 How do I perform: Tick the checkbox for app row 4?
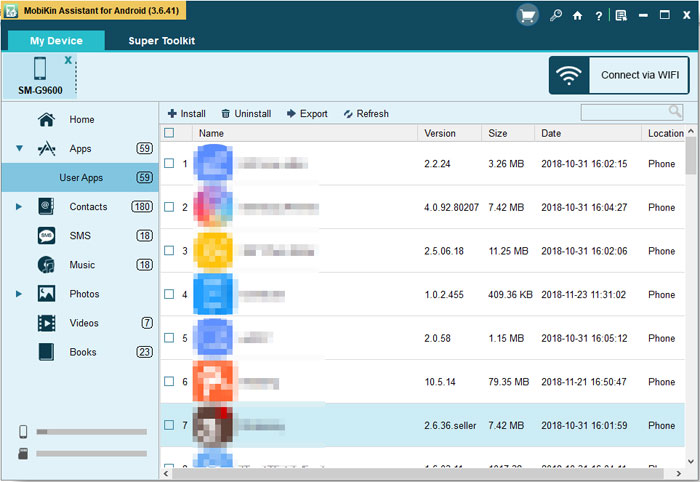coord(169,294)
